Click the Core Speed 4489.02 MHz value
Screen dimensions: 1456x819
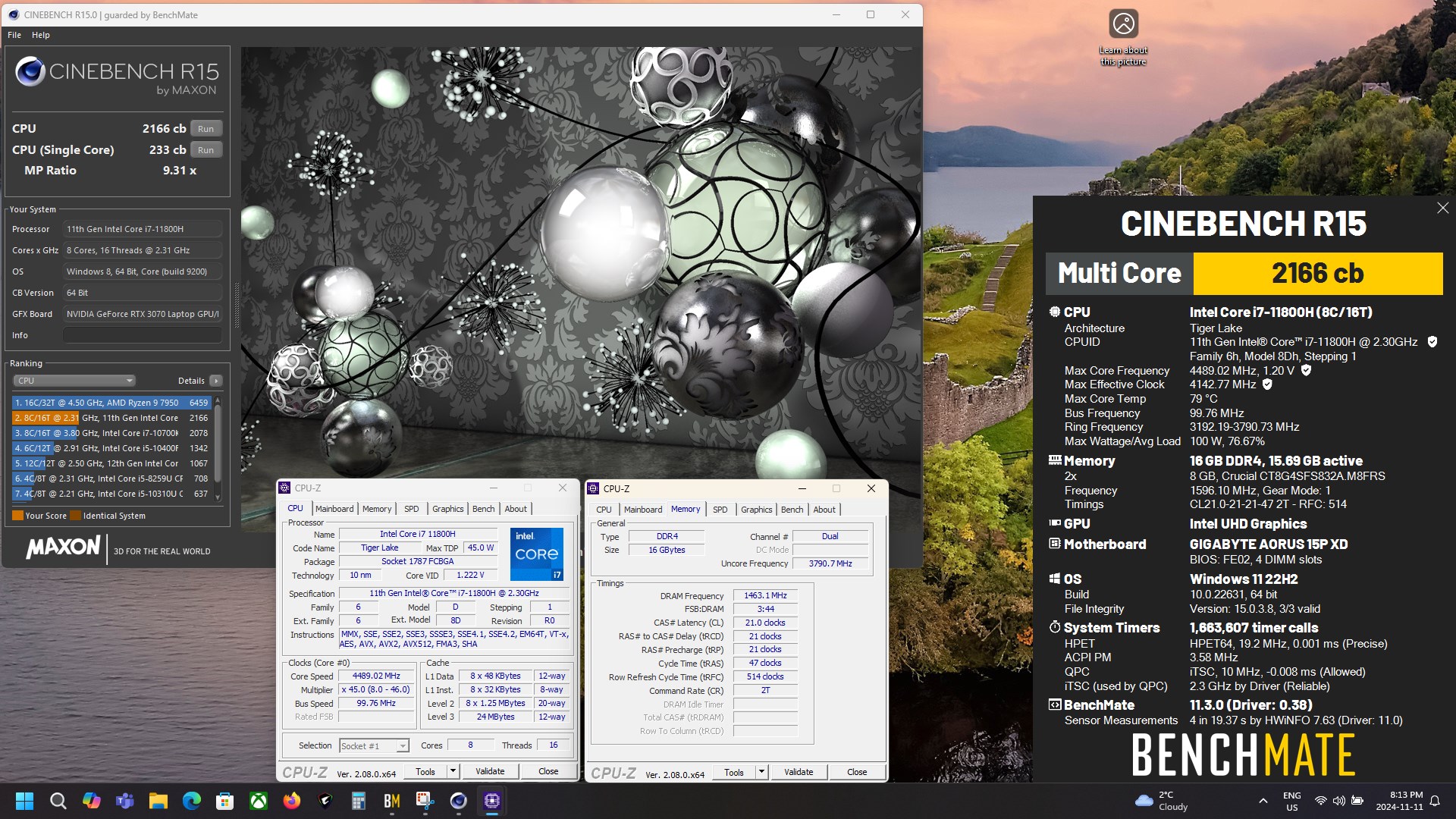click(376, 676)
